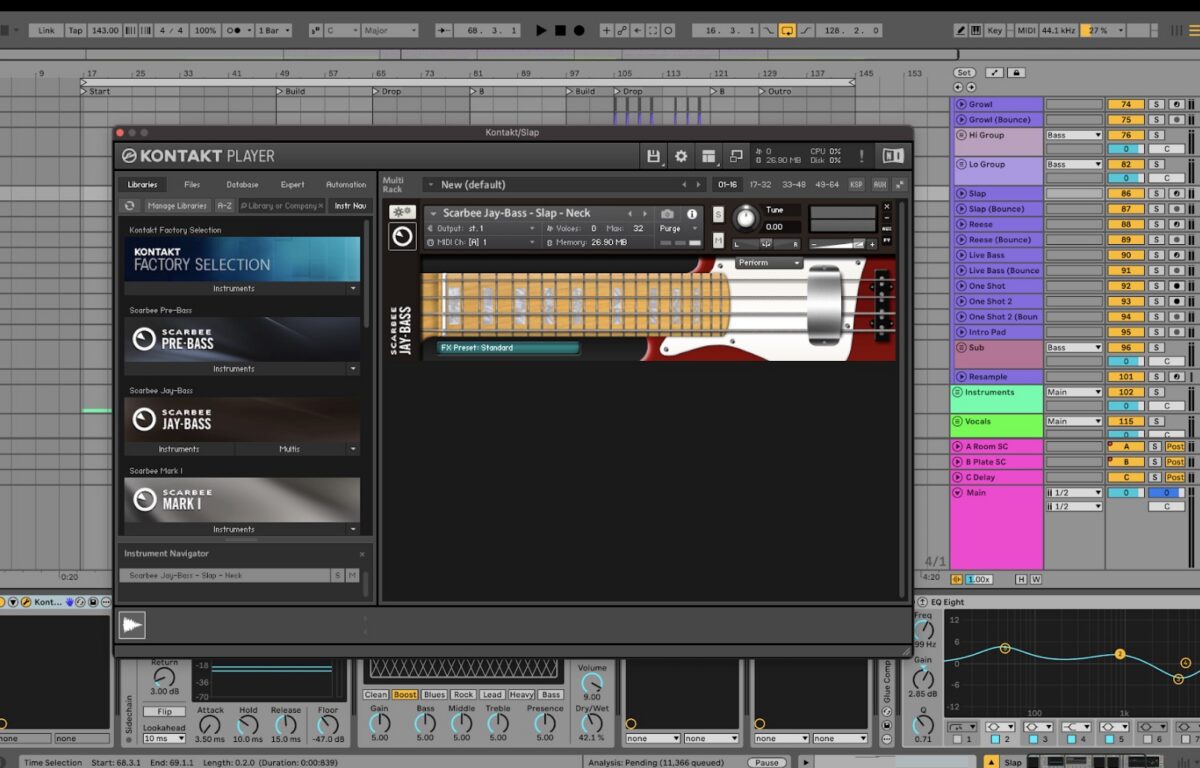Toggle the Post button on A Room SC
This screenshot has width=1200, height=768.
(1175, 447)
